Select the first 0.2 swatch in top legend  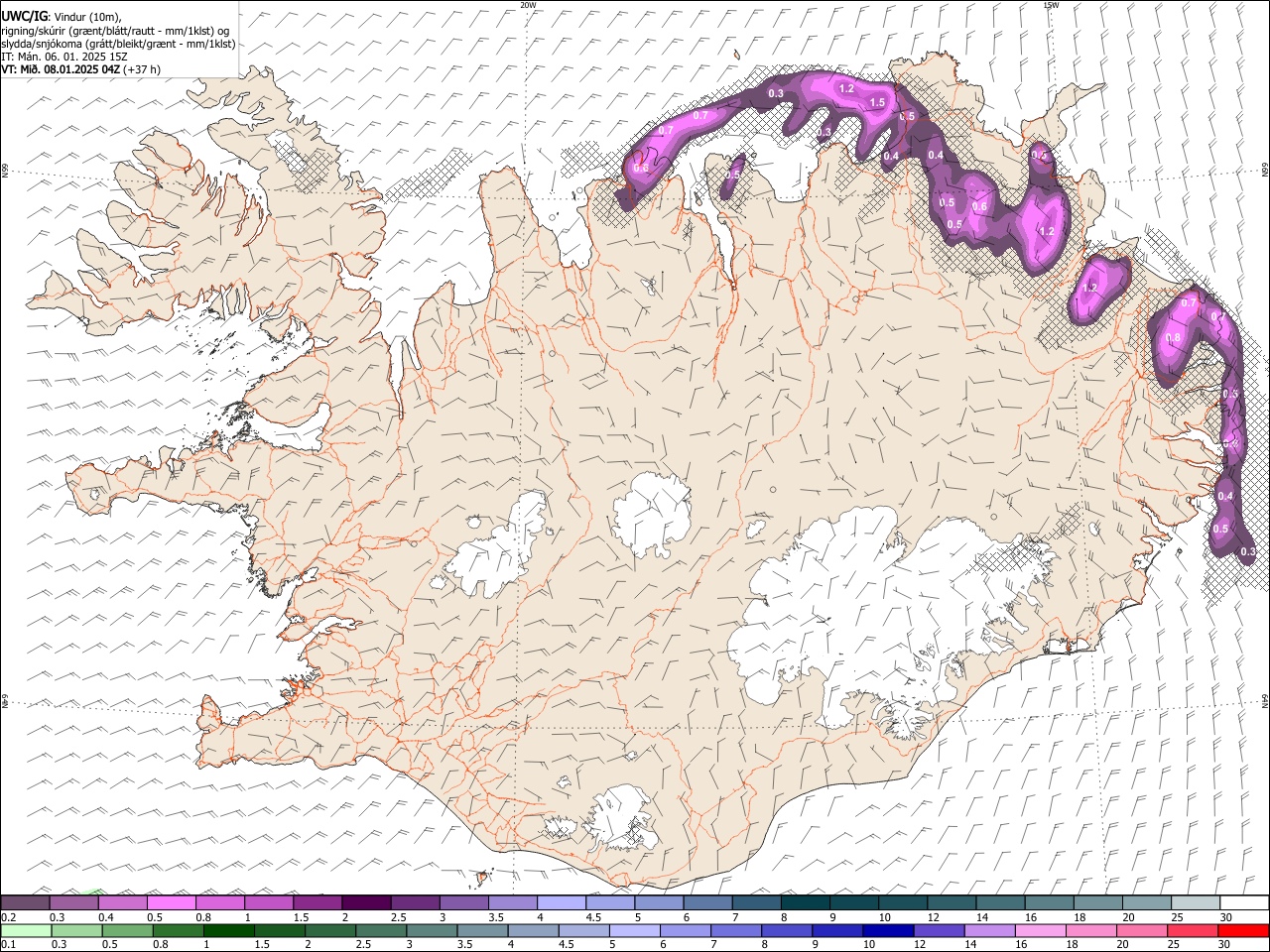click(x=25, y=902)
